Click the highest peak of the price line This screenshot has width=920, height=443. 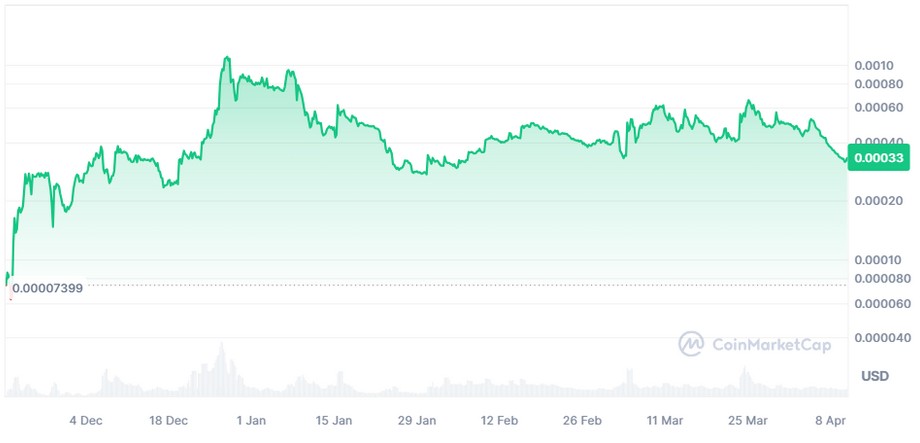(x=227, y=58)
